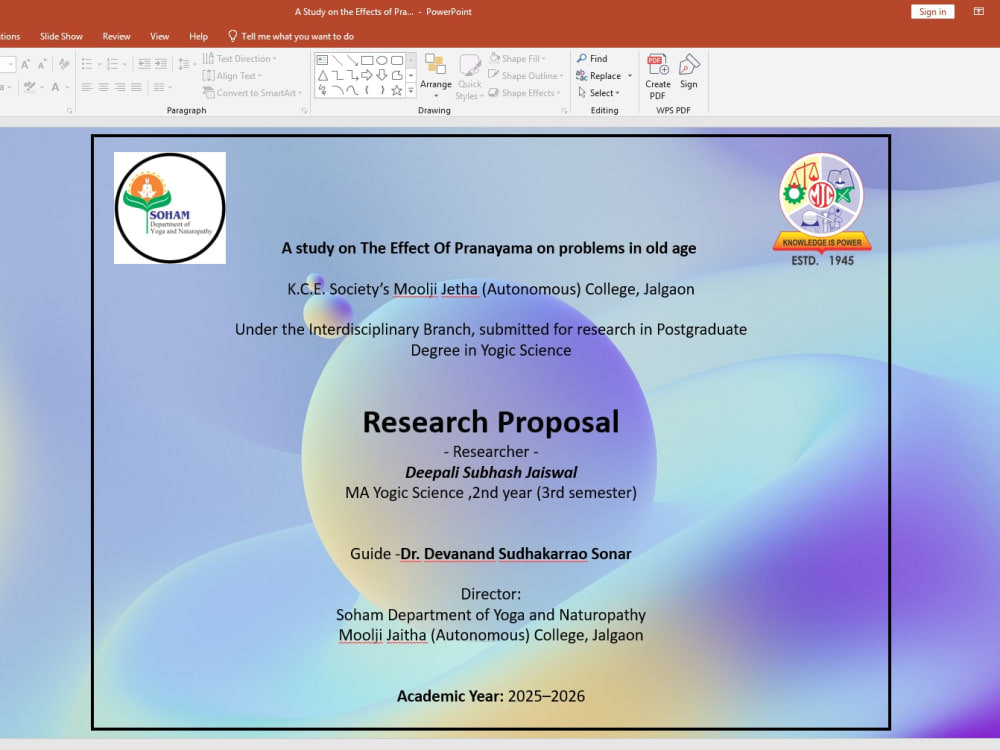Expand the shapes gallery with More arrow
The height and width of the screenshot is (750, 1000).
coord(411,91)
